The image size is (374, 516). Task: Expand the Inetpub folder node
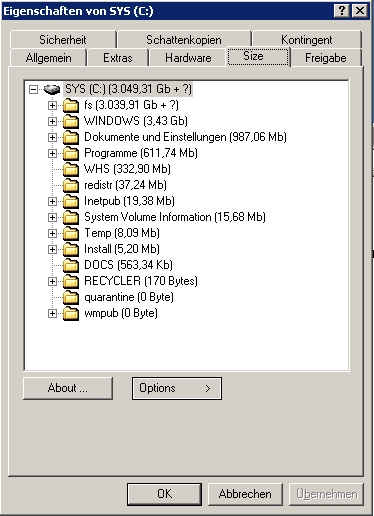coord(52,201)
